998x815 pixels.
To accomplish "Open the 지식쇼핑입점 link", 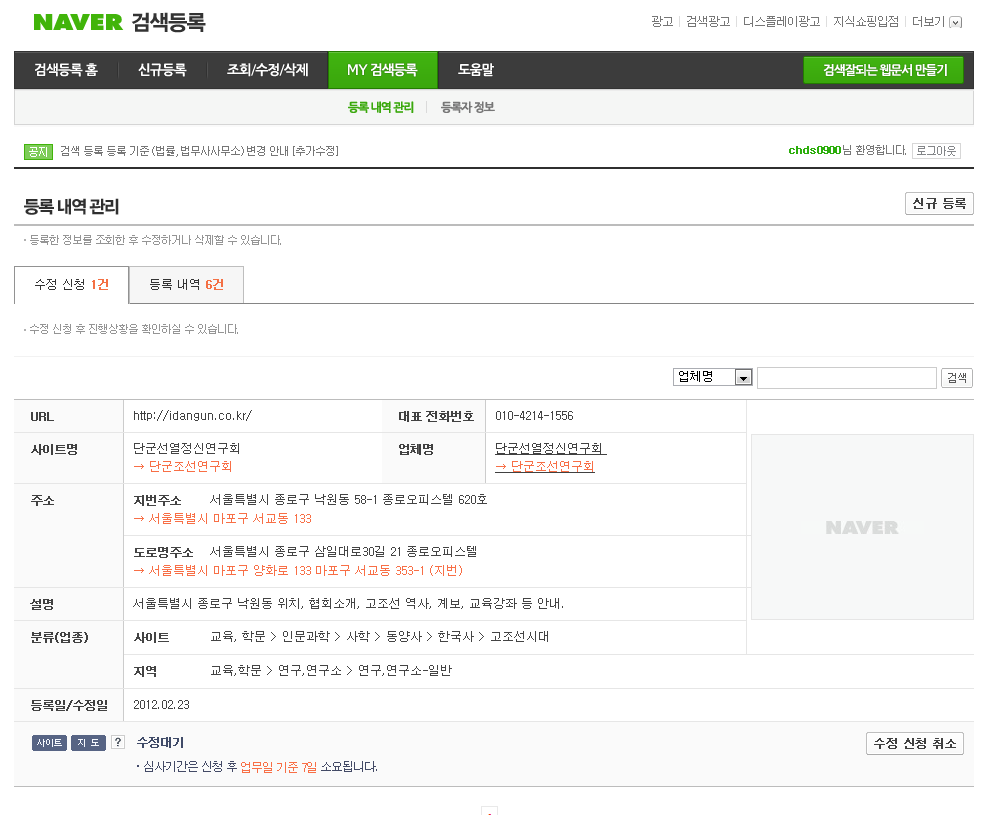I will tap(866, 22).
